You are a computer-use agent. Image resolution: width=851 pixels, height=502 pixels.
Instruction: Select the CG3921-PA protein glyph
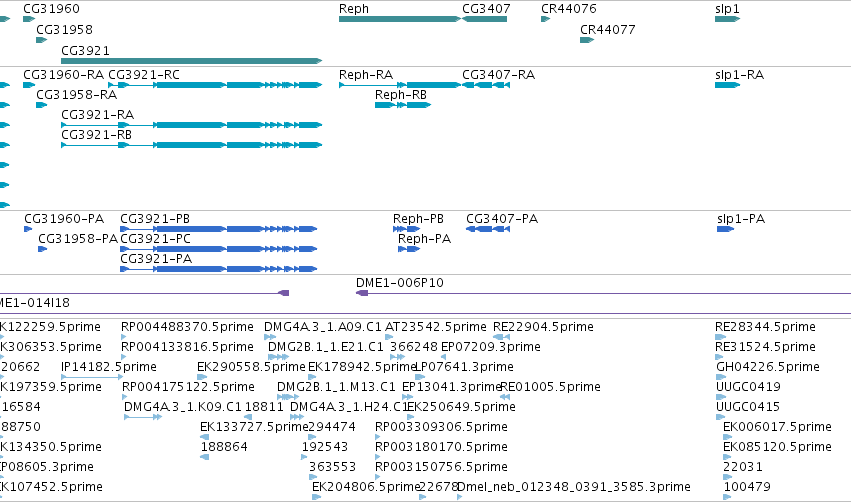click(x=219, y=269)
